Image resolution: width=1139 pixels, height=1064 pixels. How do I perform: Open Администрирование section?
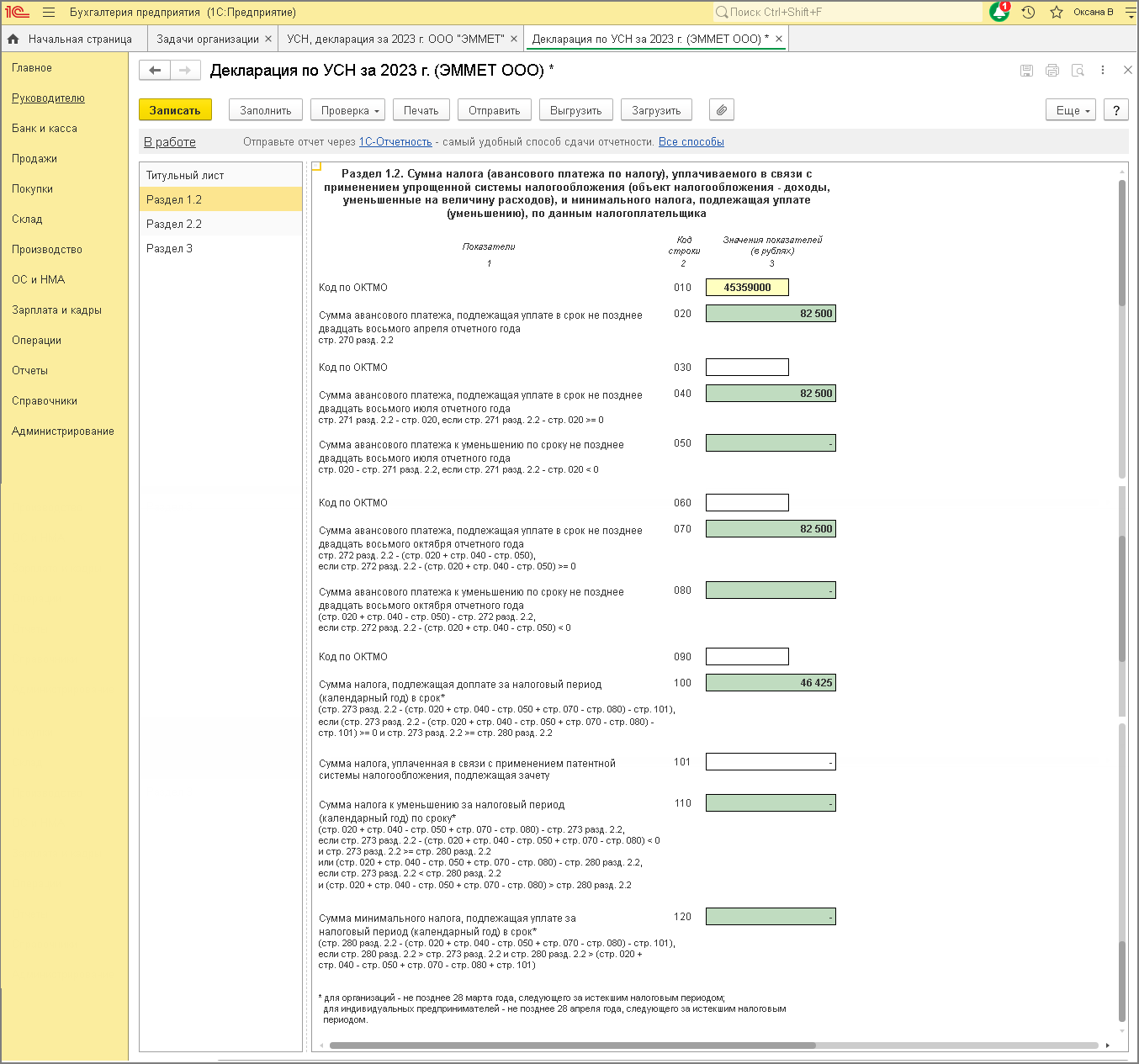click(x=63, y=431)
